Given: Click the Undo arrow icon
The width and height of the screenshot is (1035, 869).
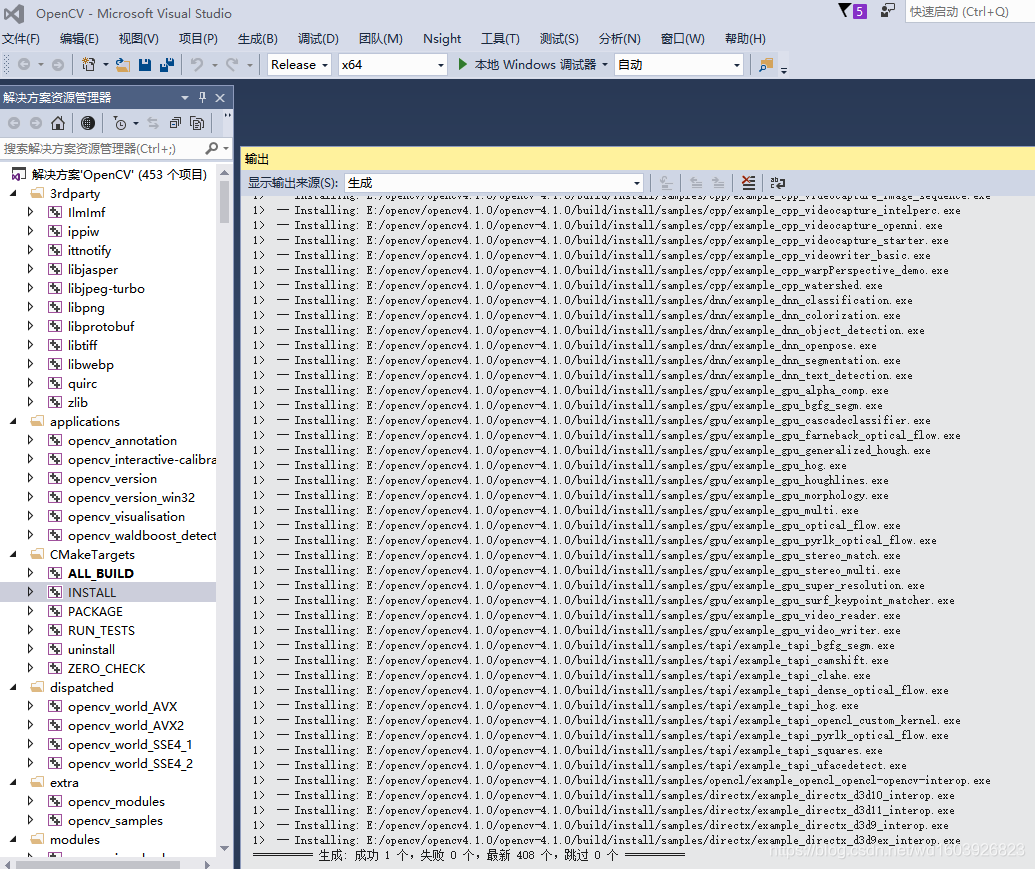Looking at the screenshot, I should coord(197,65).
